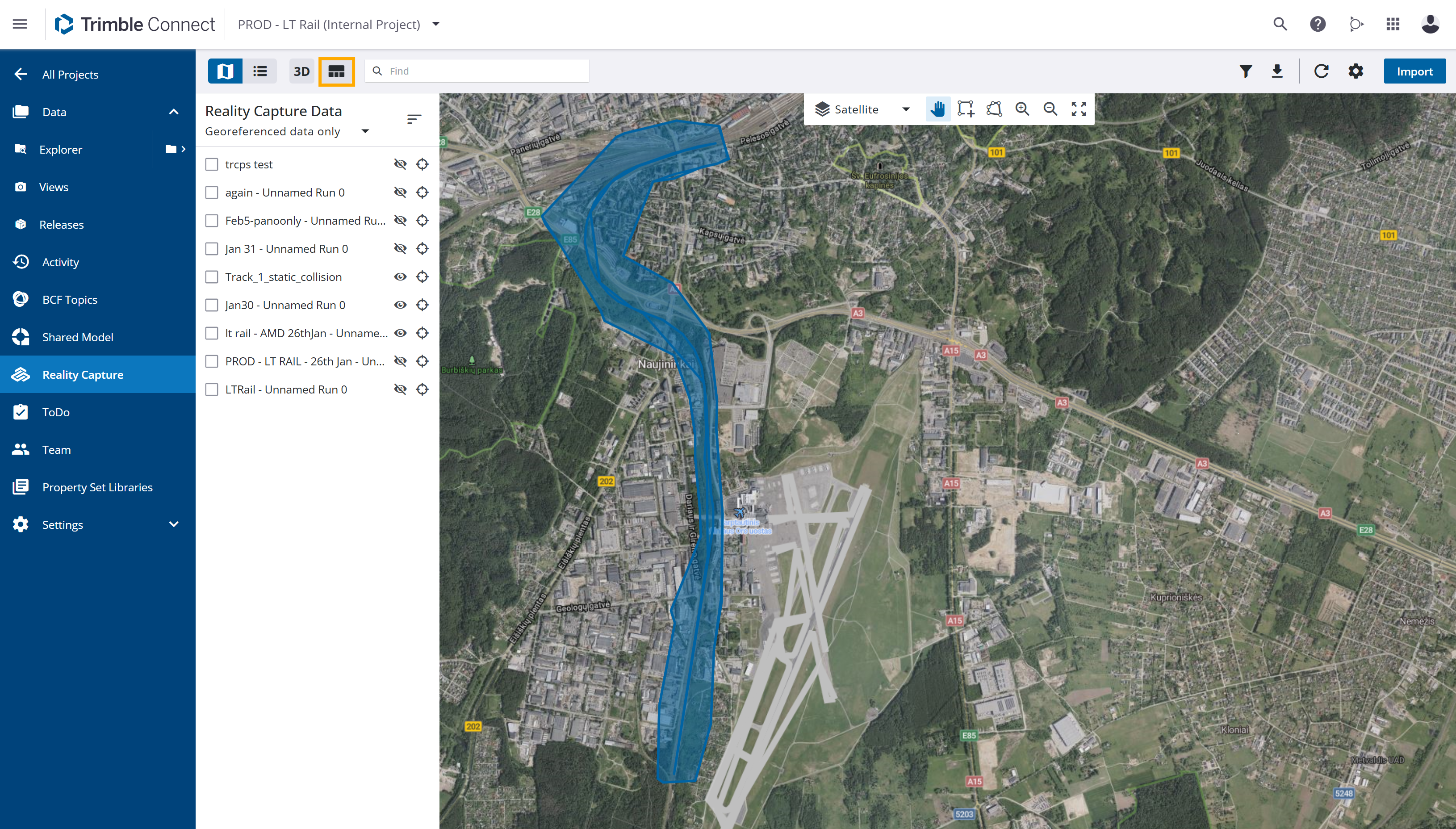Image resolution: width=1456 pixels, height=829 pixels.
Task: Open BCF Topics in sidebar
Action: point(69,300)
